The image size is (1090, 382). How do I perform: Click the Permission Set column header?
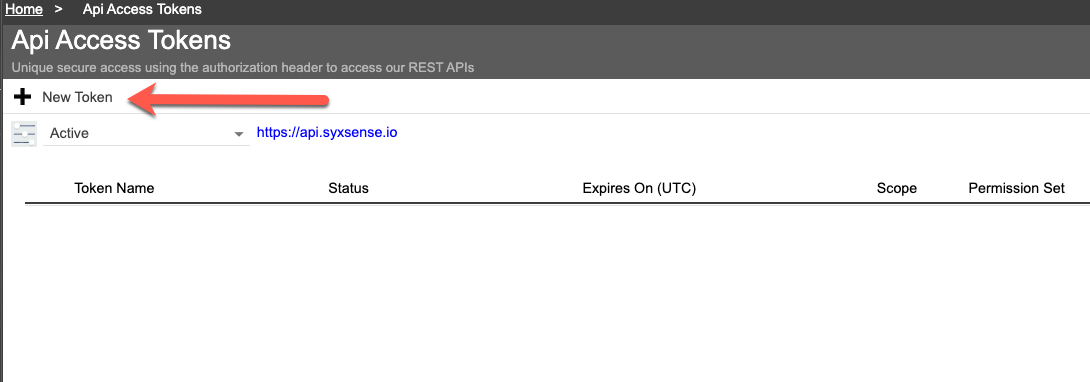point(1016,188)
